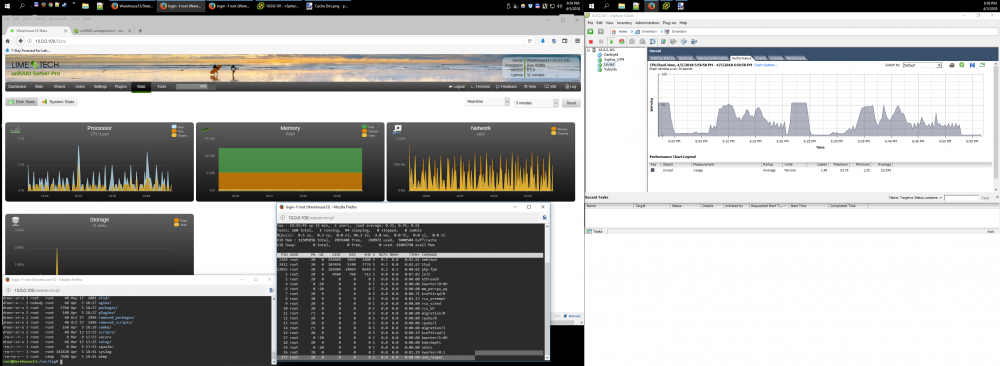Open the Administration menu in vSphere Client
The image size is (1000, 366).
[x=648, y=23]
